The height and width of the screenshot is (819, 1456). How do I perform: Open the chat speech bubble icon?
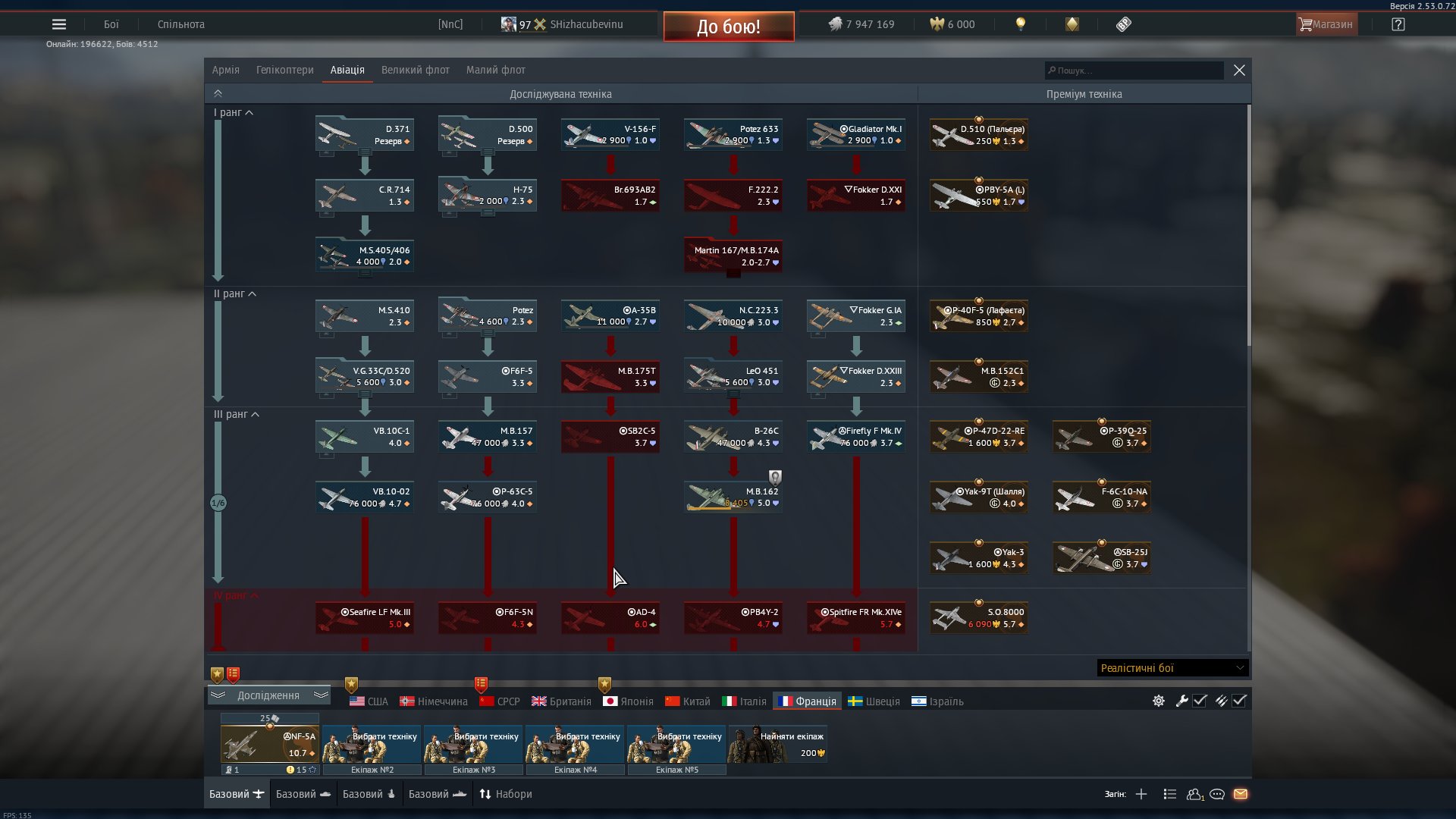coord(1217,794)
